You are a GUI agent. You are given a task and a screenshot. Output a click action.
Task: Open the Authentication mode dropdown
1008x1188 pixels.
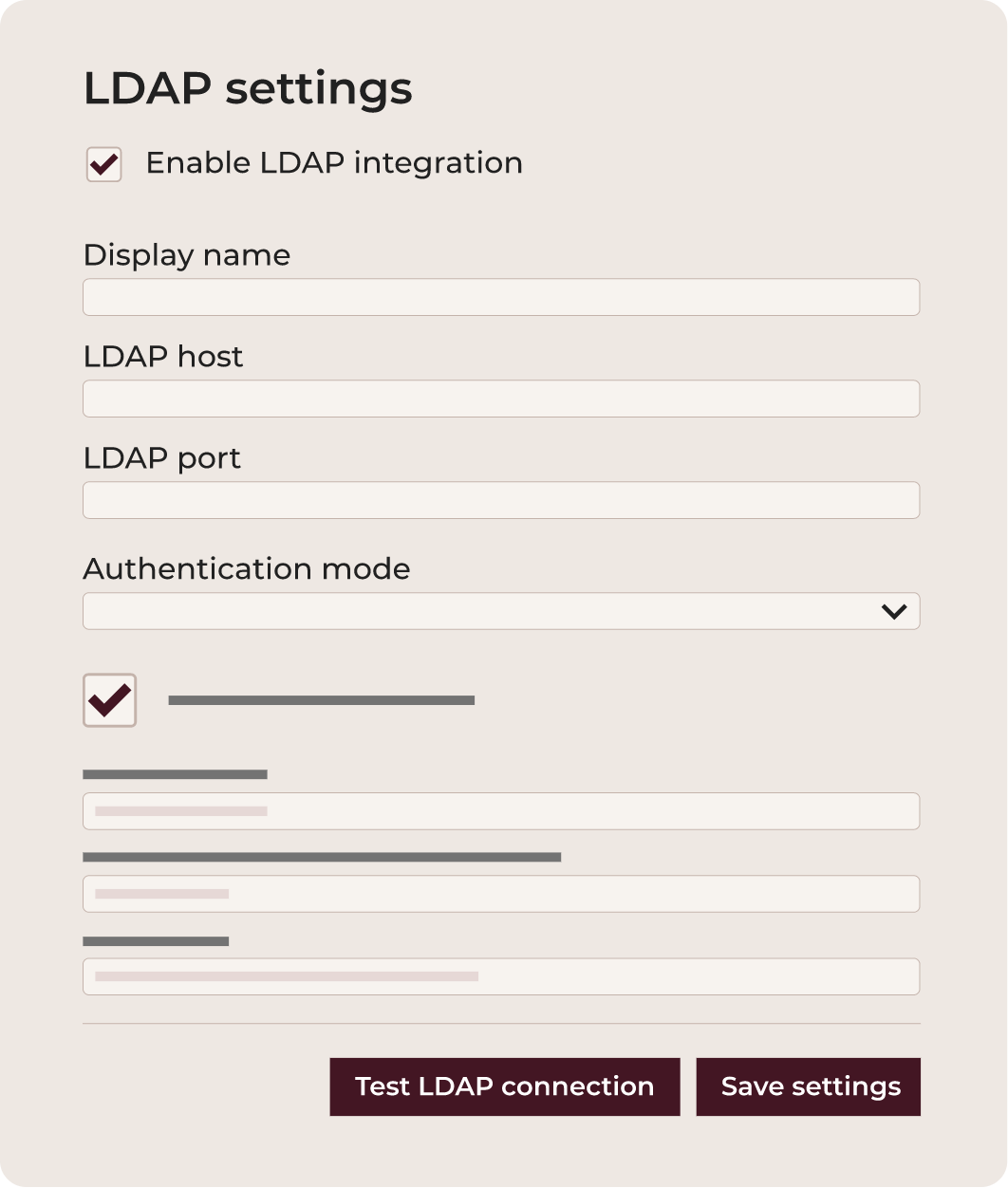pos(501,611)
